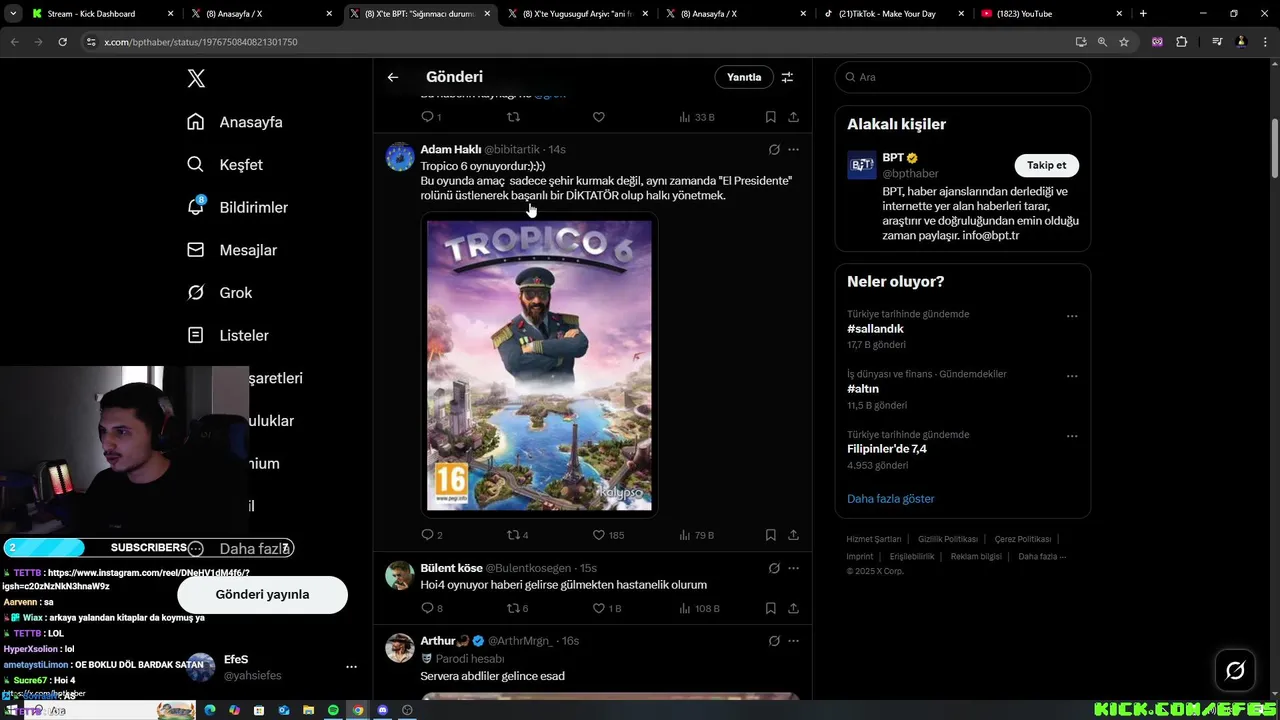Click Grok icon on Bülent köse post
The width and height of the screenshot is (1280, 720).
pyautogui.click(x=773, y=568)
